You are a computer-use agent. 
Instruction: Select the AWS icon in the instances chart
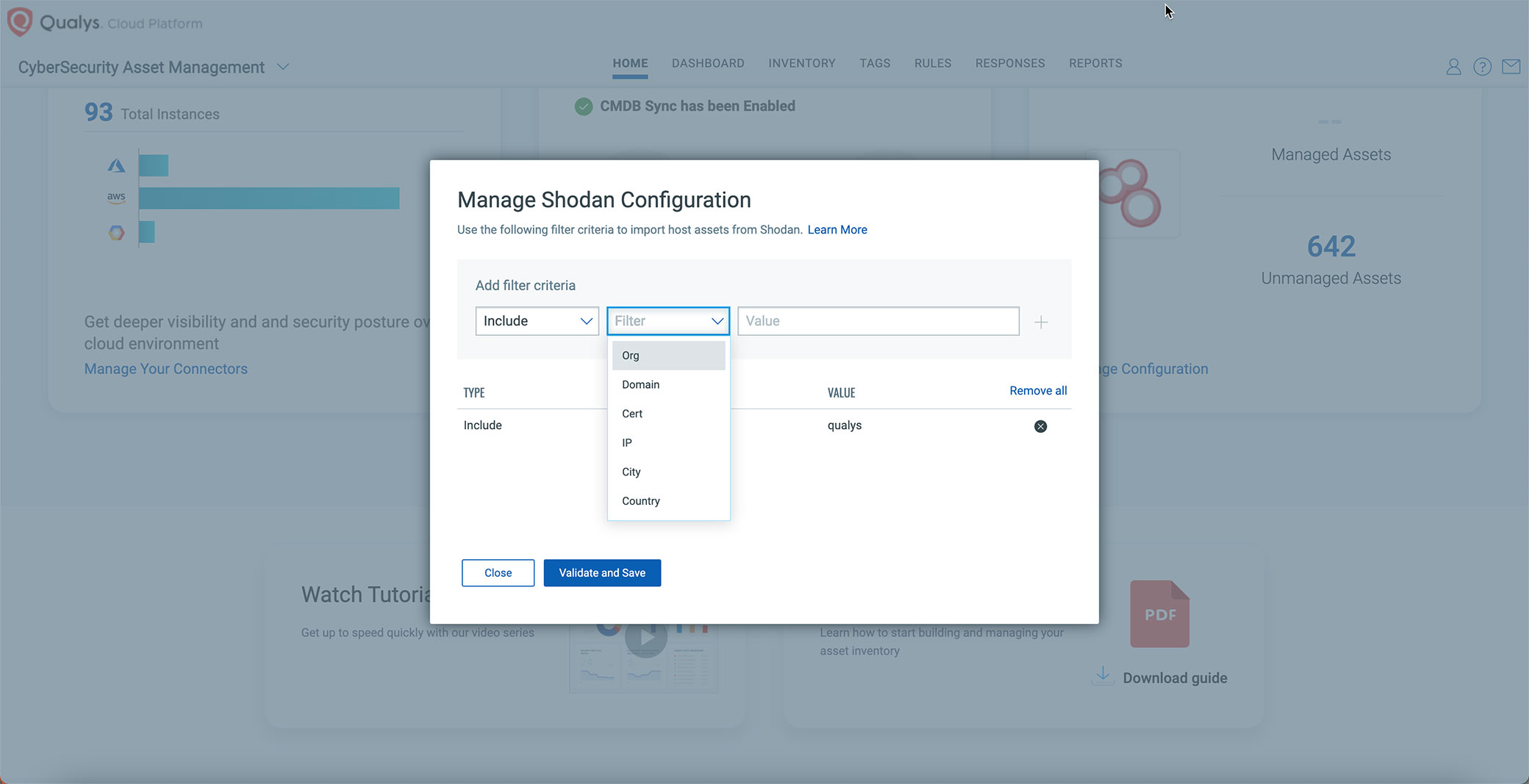pyautogui.click(x=116, y=198)
